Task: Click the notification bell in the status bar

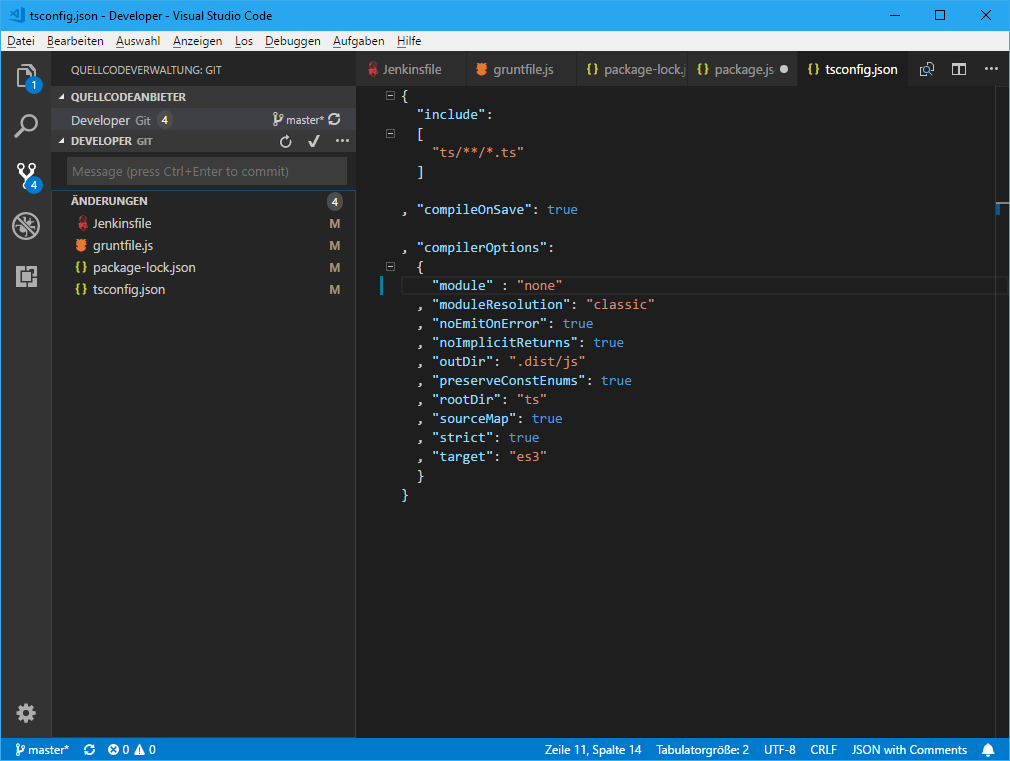Action: tap(988, 749)
